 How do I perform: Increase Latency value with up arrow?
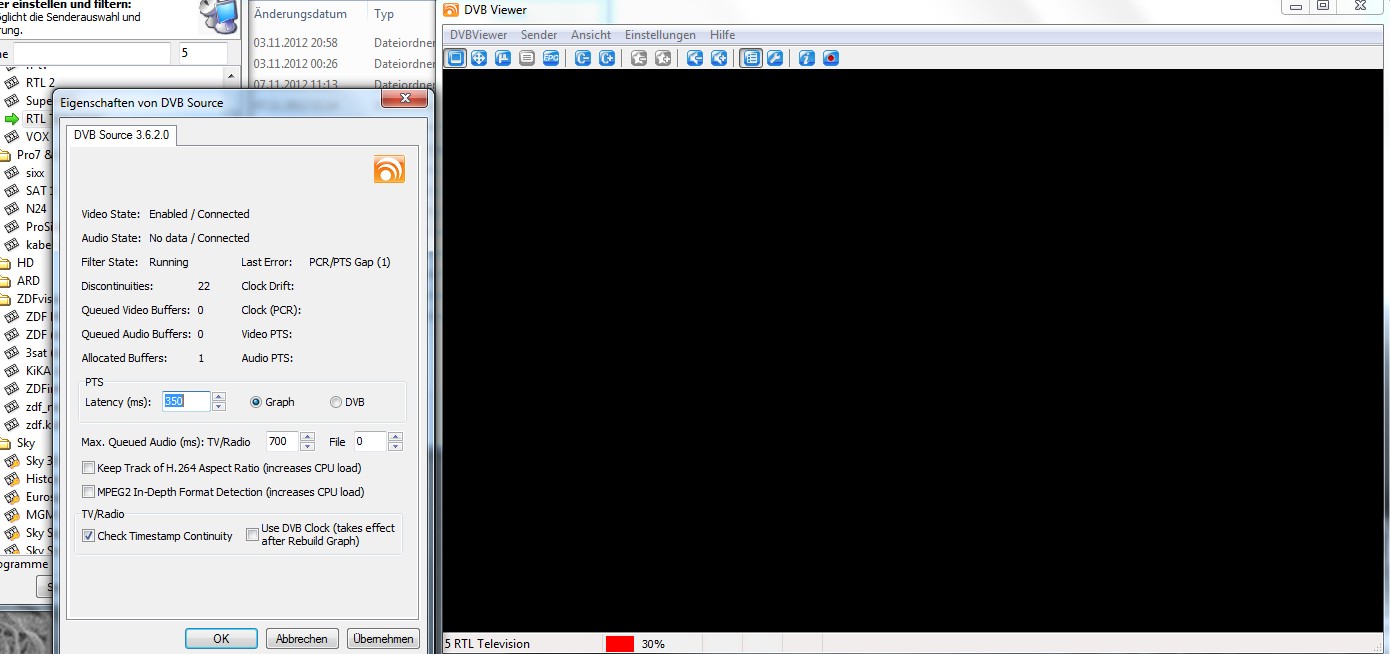(219, 397)
